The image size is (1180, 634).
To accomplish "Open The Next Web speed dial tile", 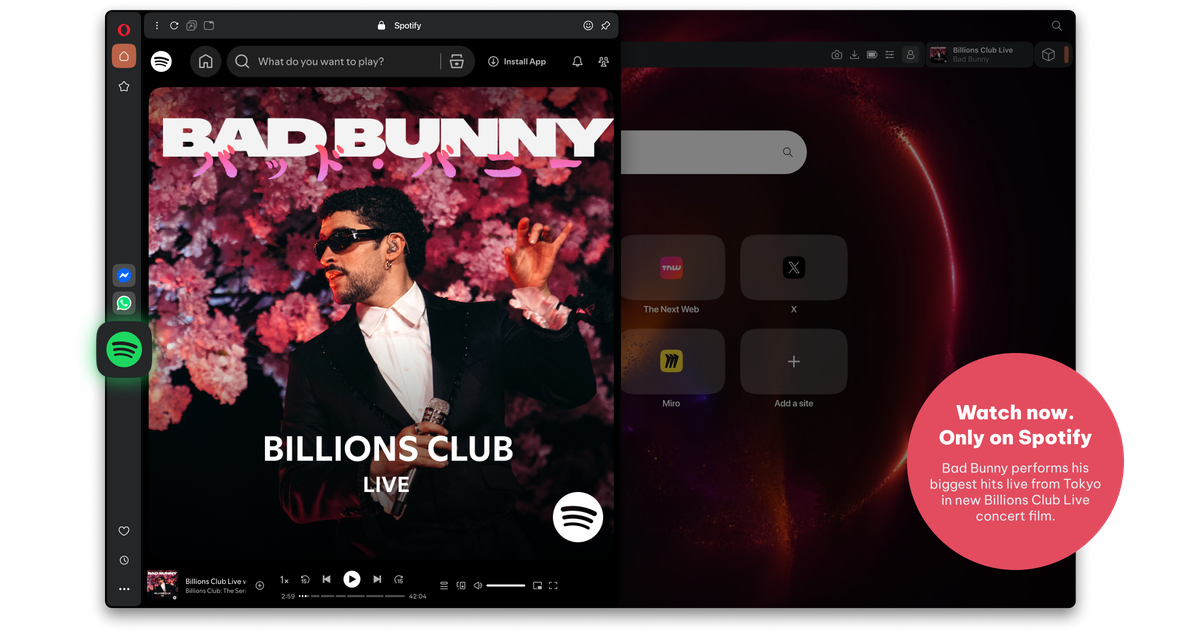I will click(x=671, y=268).
